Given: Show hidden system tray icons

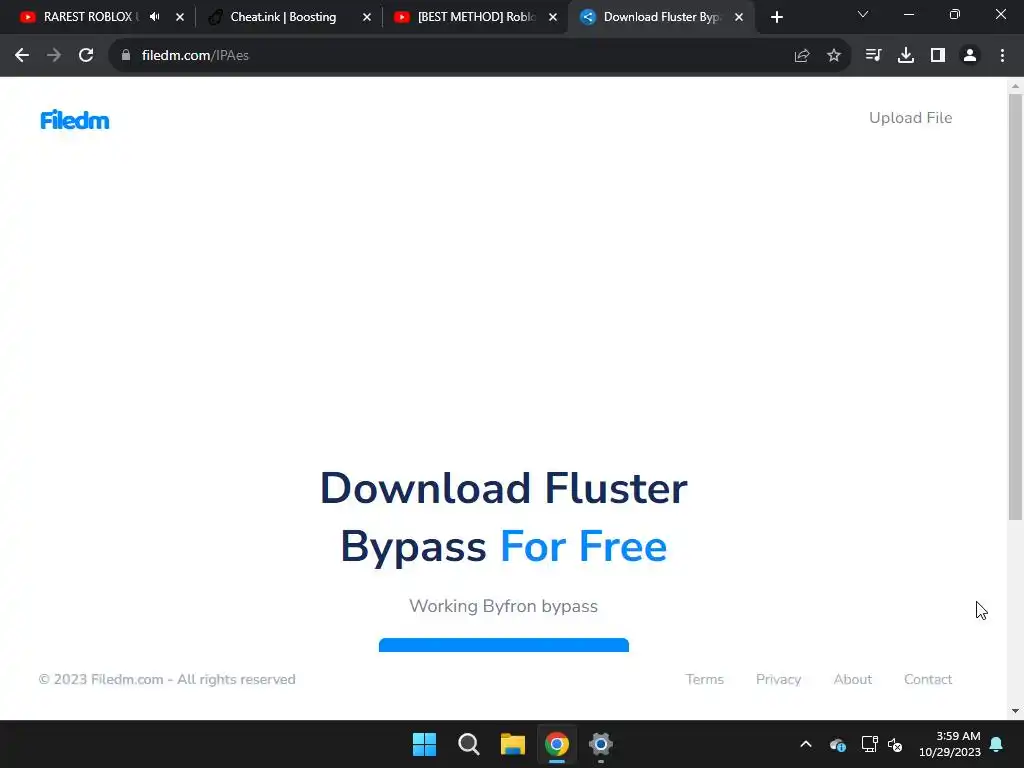Looking at the screenshot, I should coord(806,744).
